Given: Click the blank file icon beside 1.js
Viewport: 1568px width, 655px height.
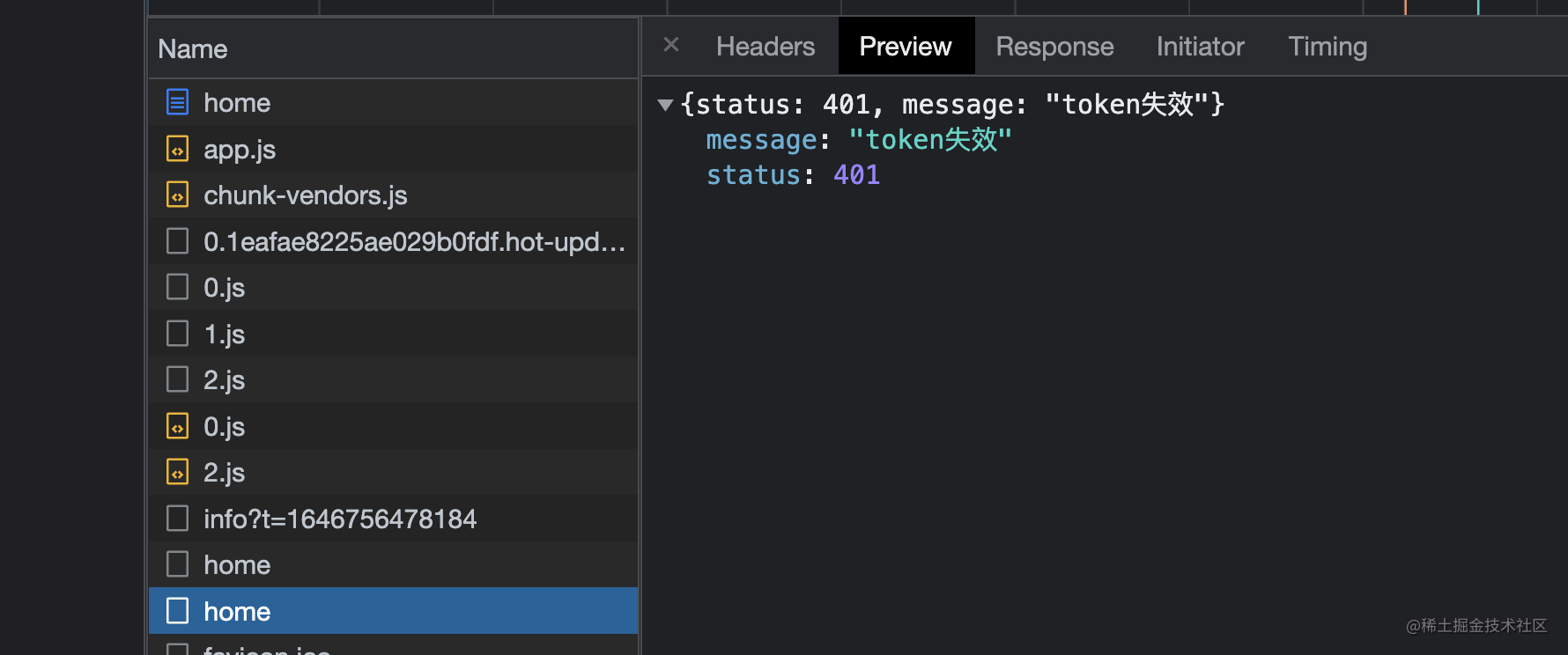Looking at the screenshot, I should pos(177,334).
